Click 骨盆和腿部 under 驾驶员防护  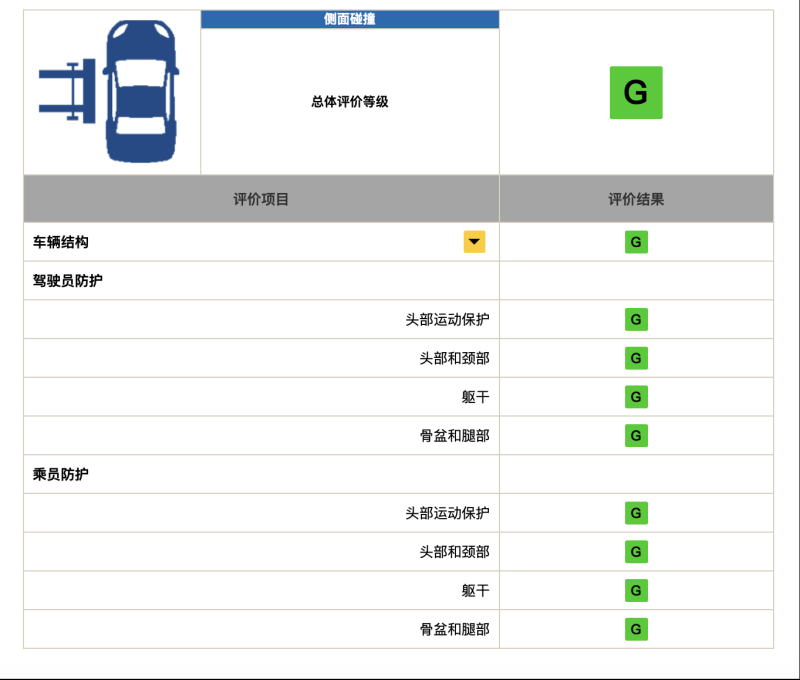pos(454,436)
